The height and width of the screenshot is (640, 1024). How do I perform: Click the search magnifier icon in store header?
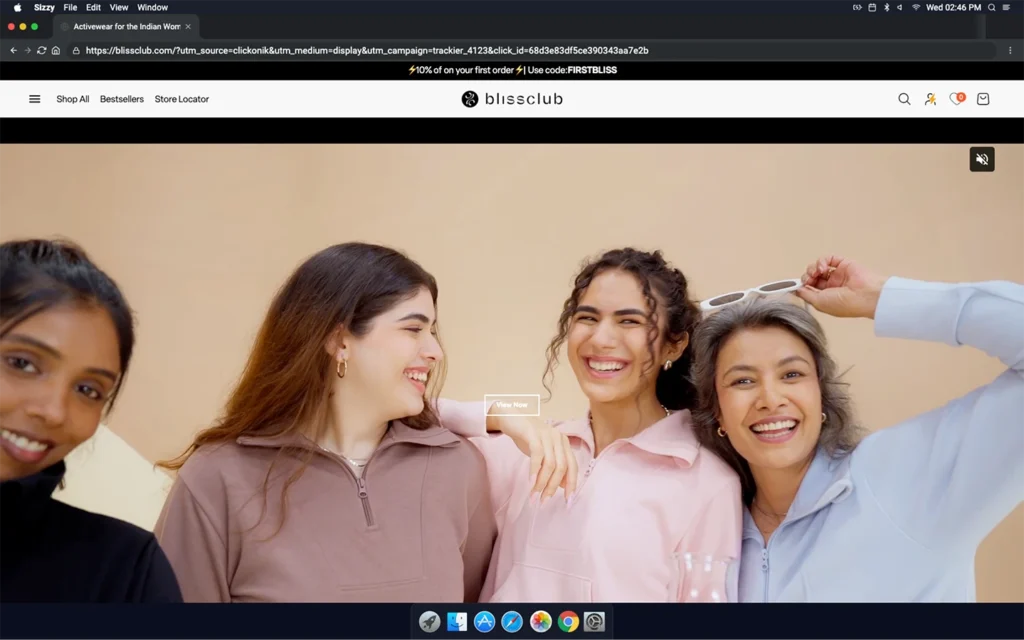(904, 99)
